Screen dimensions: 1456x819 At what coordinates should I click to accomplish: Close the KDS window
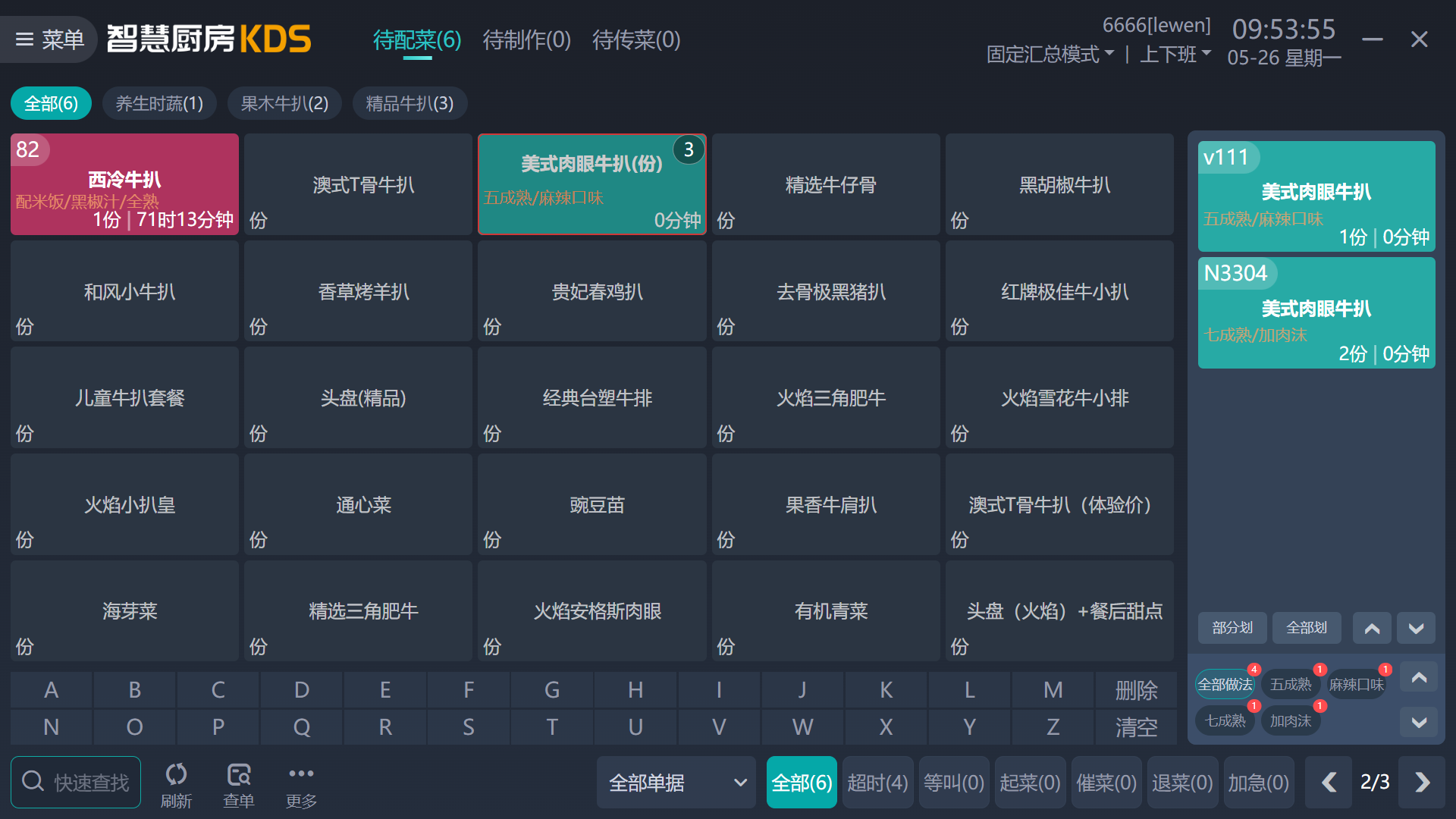pos(1419,39)
